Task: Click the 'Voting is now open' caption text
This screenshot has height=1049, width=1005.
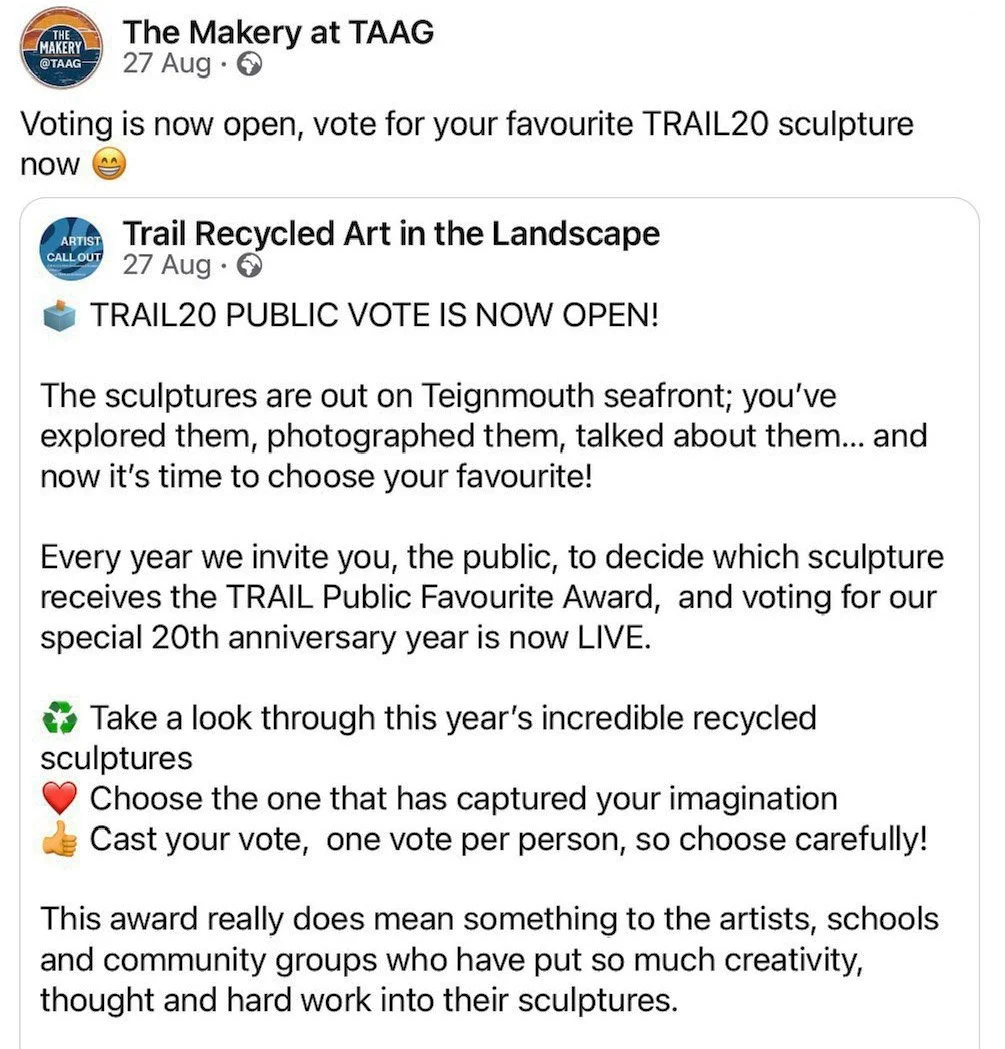Action: [467, 144]
